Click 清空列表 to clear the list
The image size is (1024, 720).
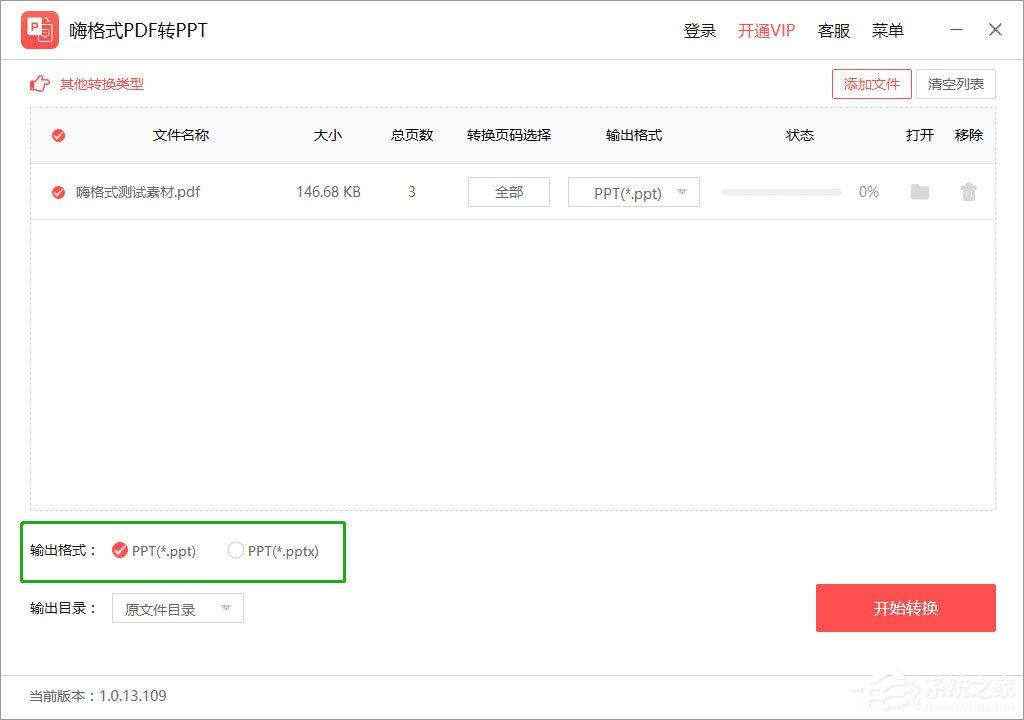[x=956, y=84]
